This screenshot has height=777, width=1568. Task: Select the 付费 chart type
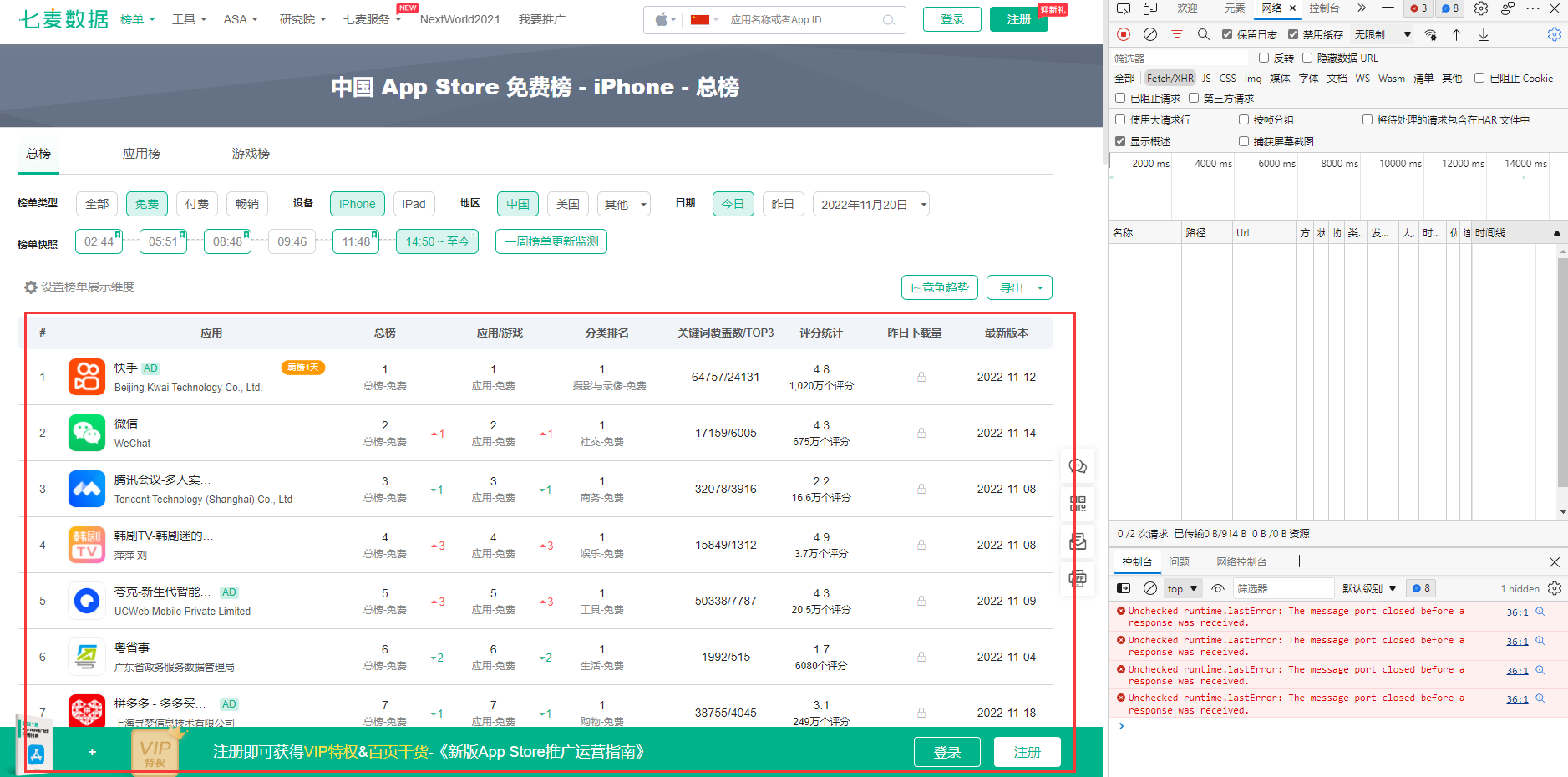[197, 205]
